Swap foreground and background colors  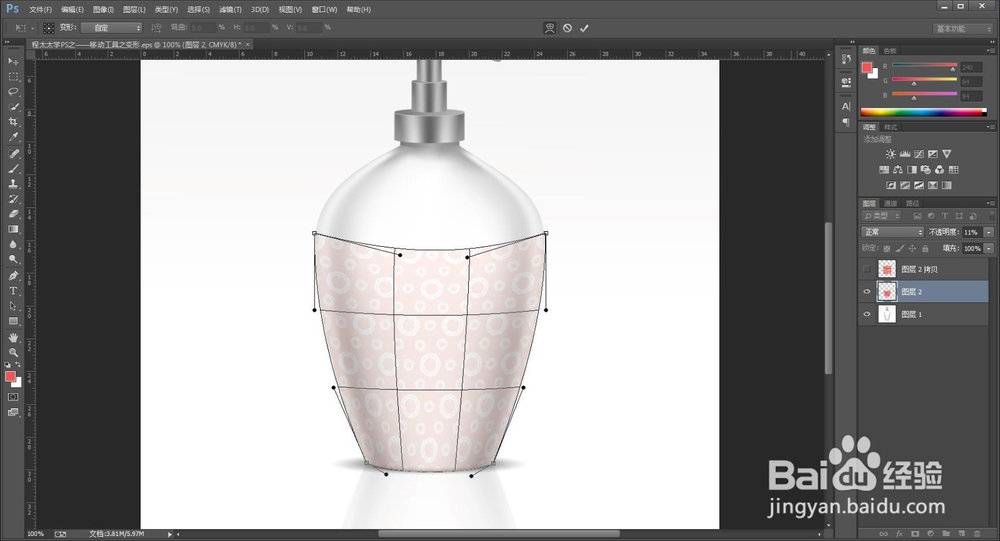pyautogui.click(x=18, y=365)
